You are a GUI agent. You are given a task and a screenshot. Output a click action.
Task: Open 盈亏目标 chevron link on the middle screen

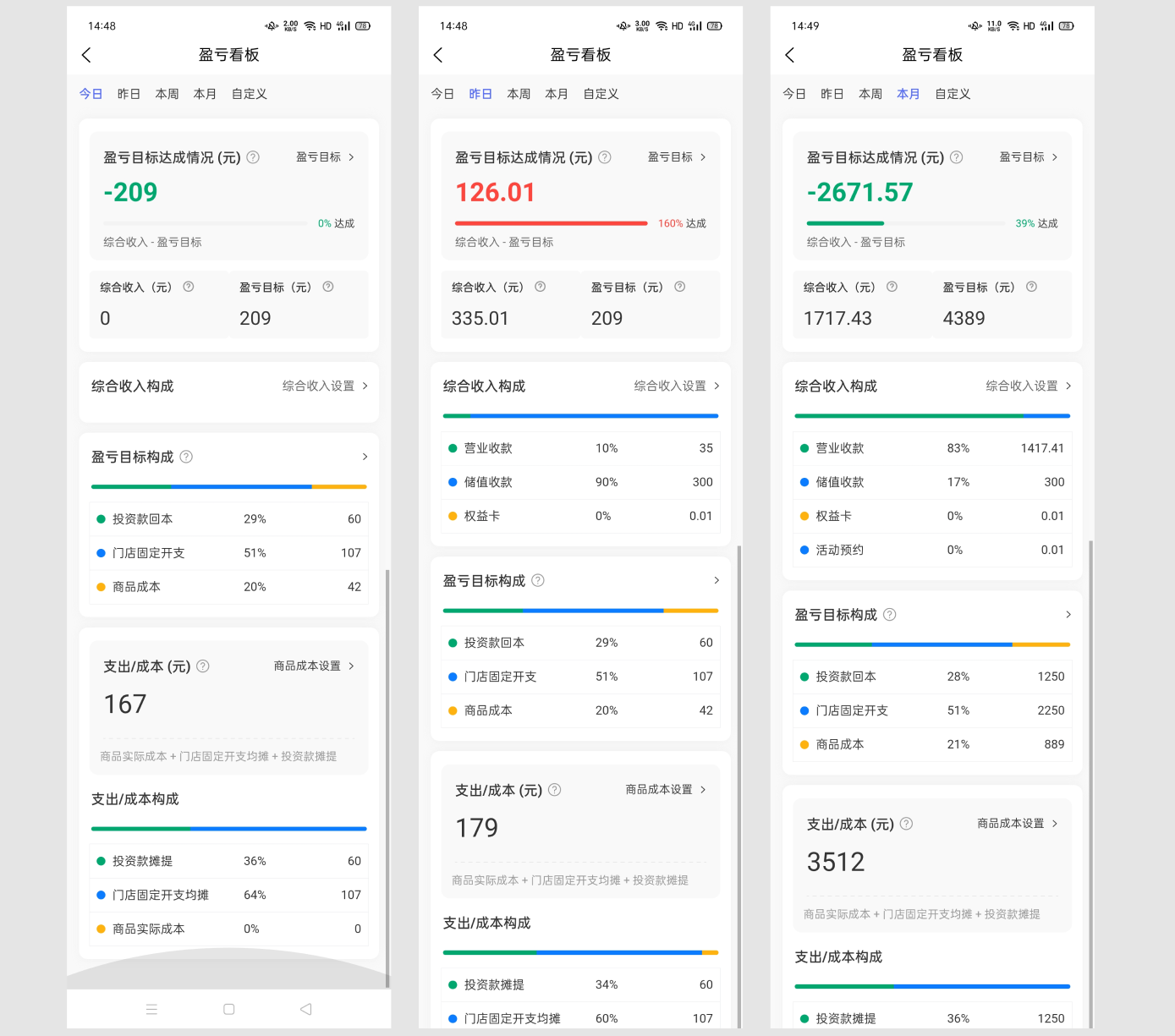[677, 157]
